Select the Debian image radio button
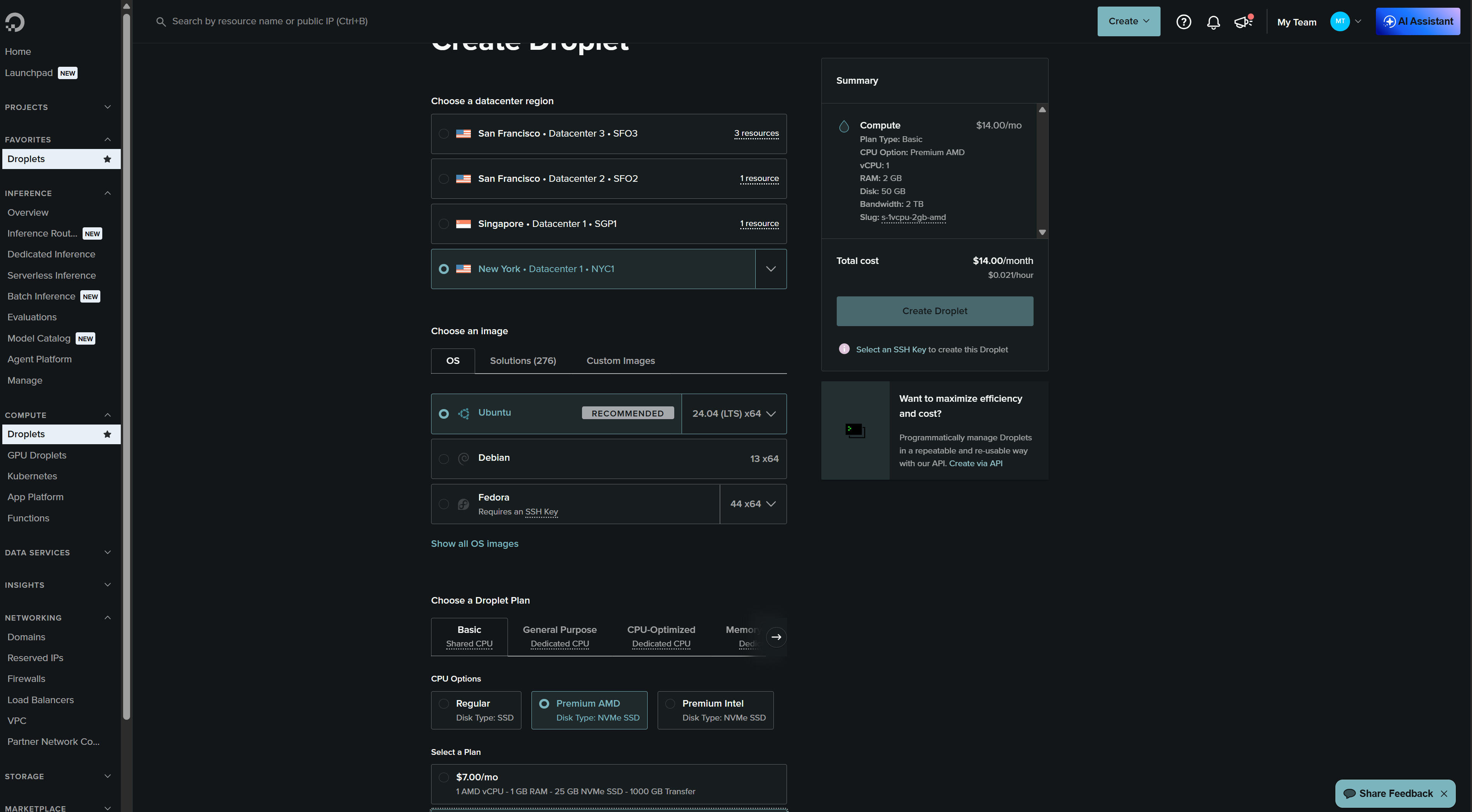 (x=443, y=459)
